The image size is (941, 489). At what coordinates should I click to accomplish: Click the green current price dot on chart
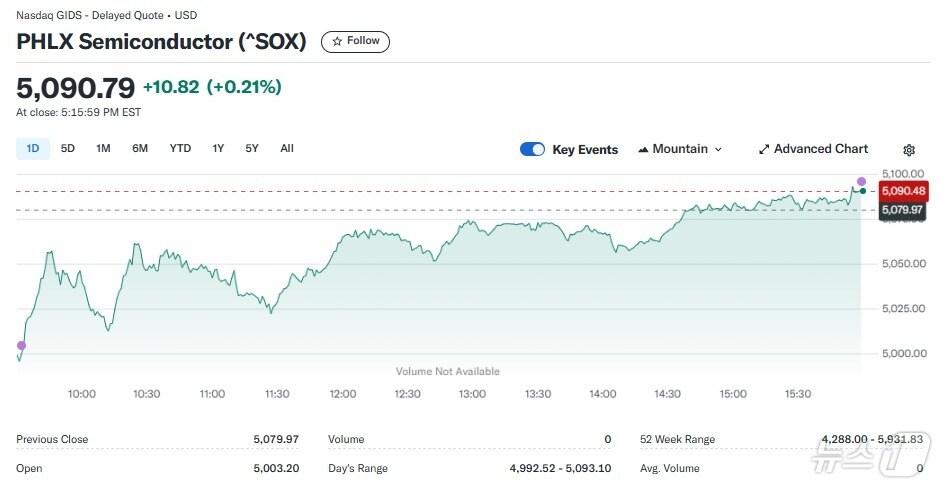point(862,190)
